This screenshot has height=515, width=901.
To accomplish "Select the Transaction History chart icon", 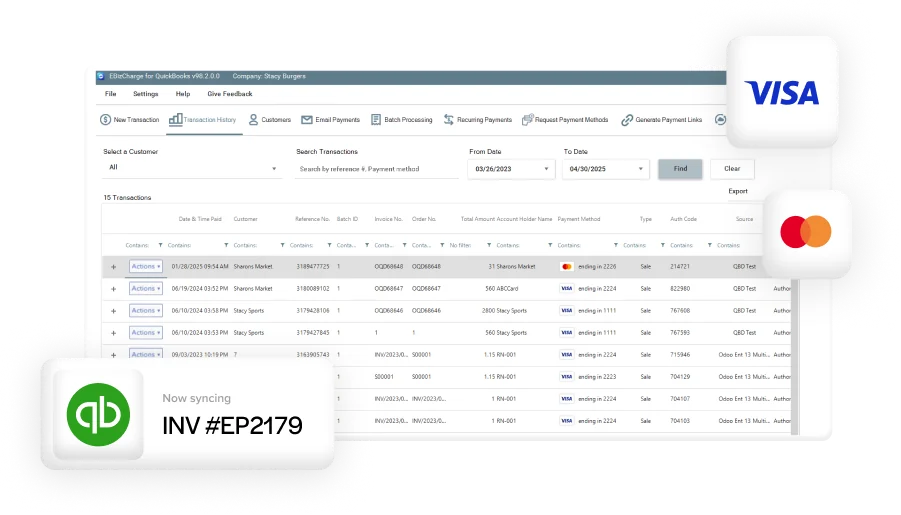I will tap(175, 120).
